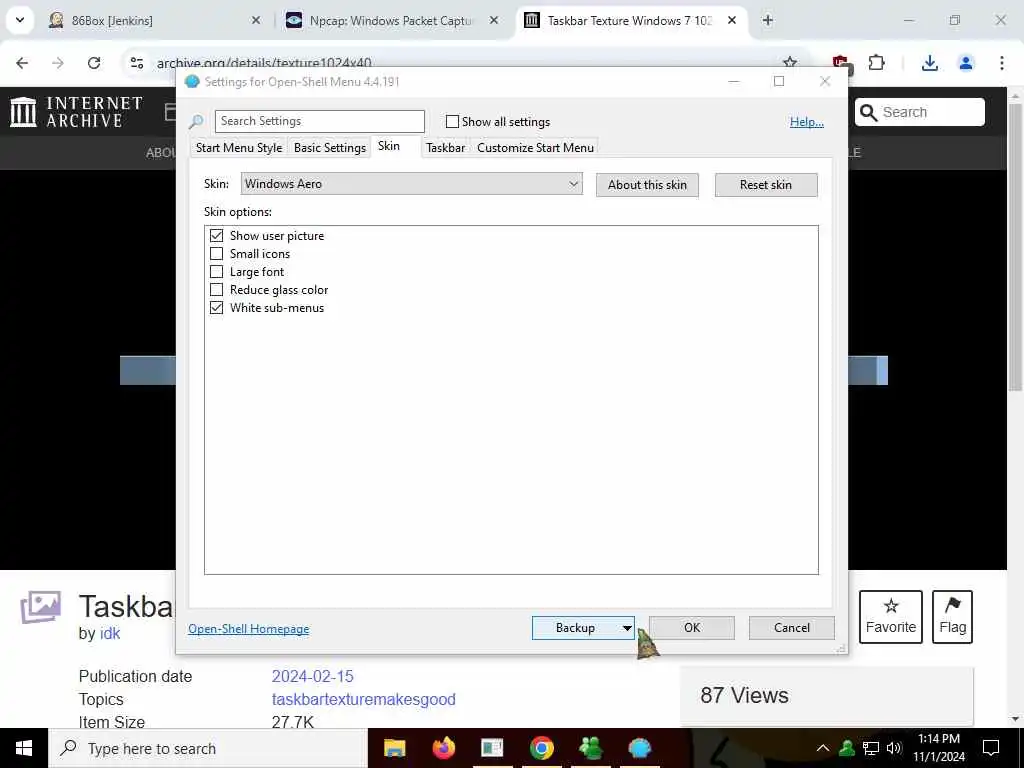
Task: Open the Help... link
Action: (x=807, y=122)
